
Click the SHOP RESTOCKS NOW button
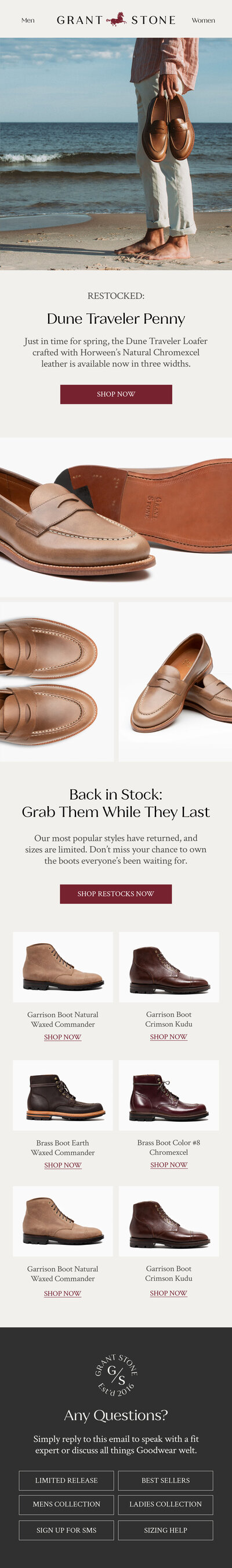pyautogui.click(x=116, y=894)
